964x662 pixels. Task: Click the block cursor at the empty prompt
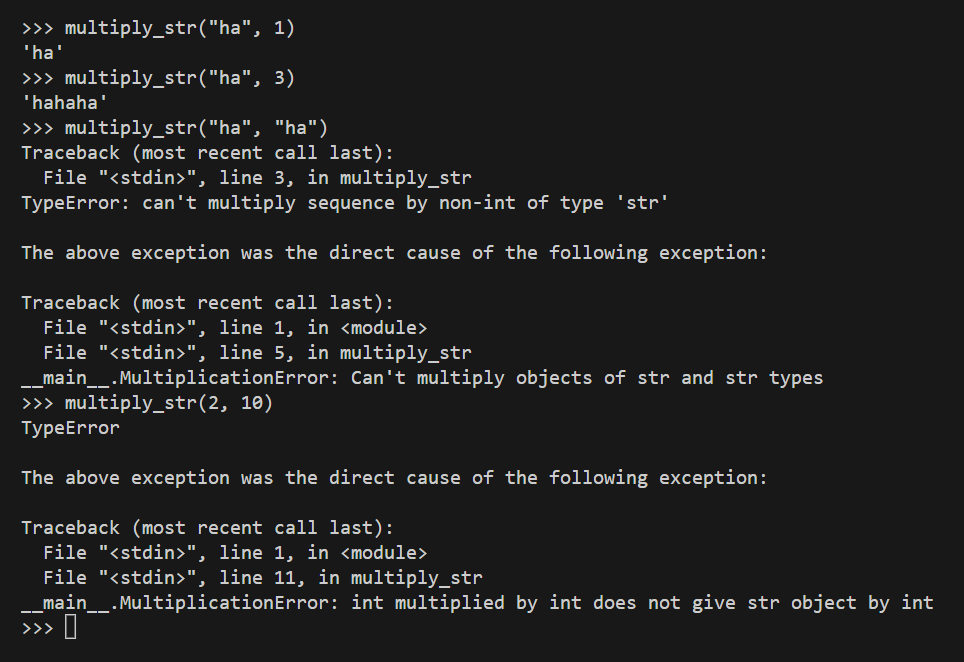click(x=70, y=628)
